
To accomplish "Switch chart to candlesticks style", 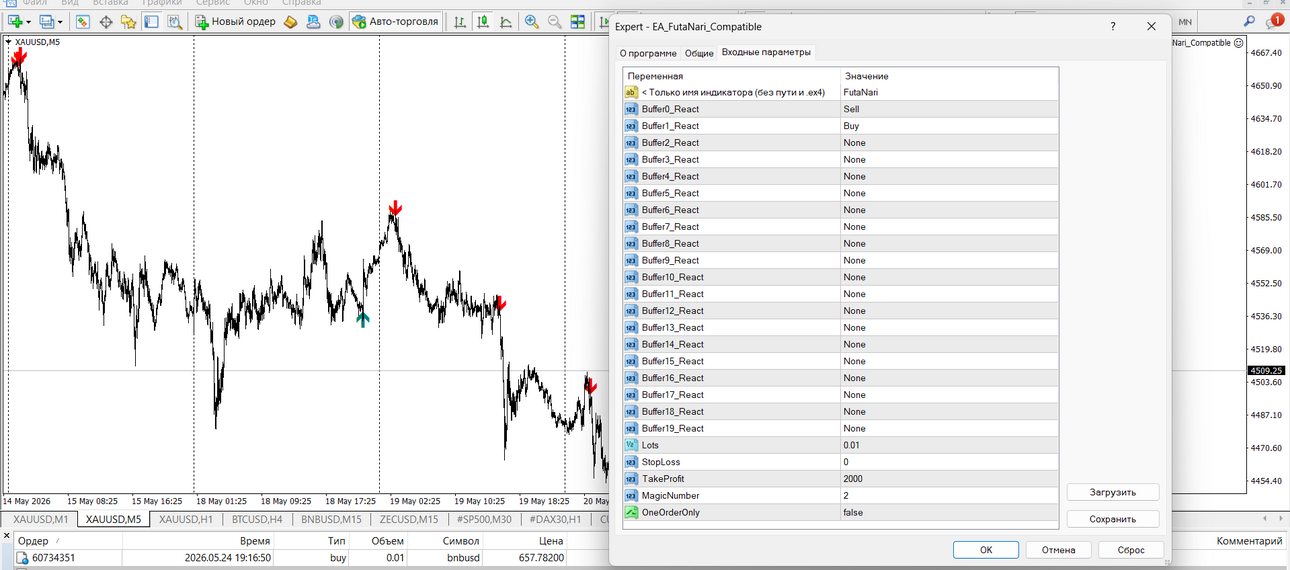I will coord(483,21).
